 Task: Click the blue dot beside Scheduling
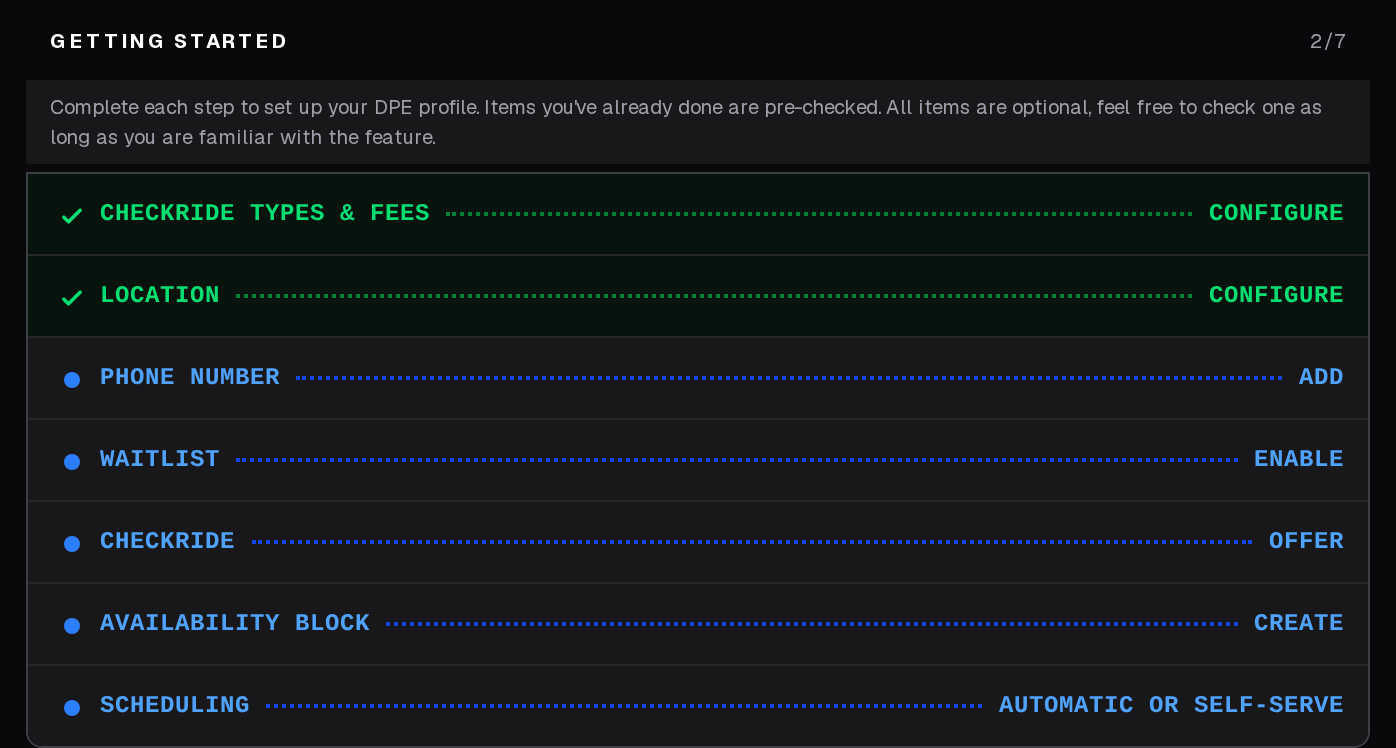click(x=72, y=707)
